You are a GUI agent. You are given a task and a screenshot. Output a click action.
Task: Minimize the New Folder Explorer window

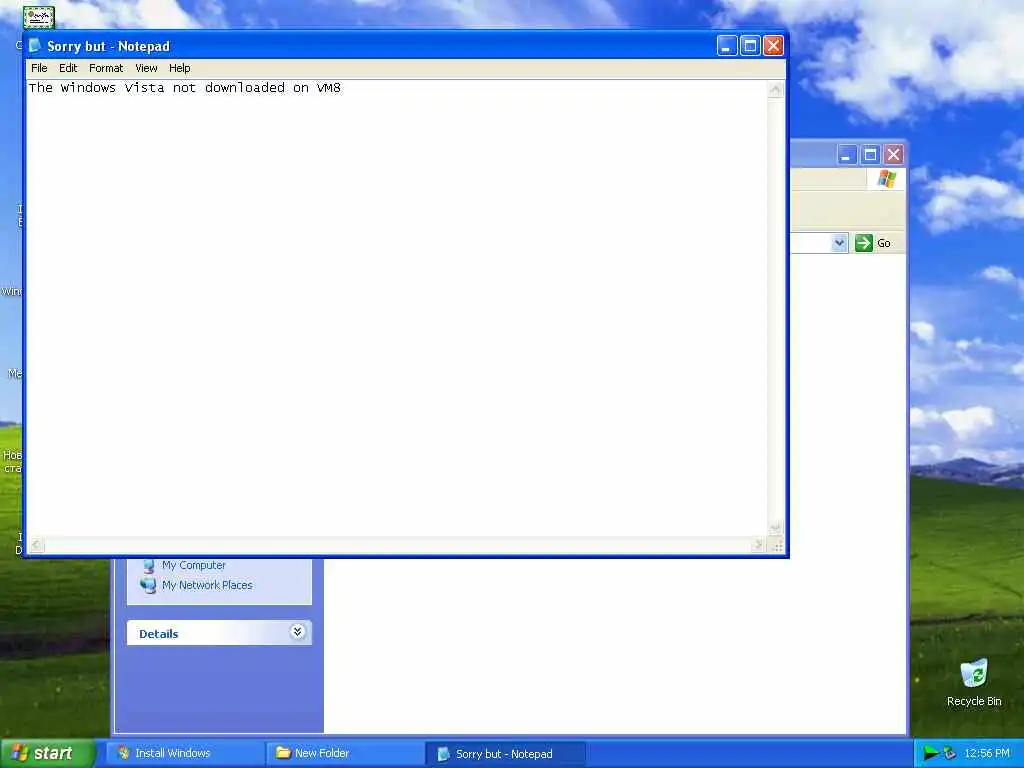pos(847,155)
